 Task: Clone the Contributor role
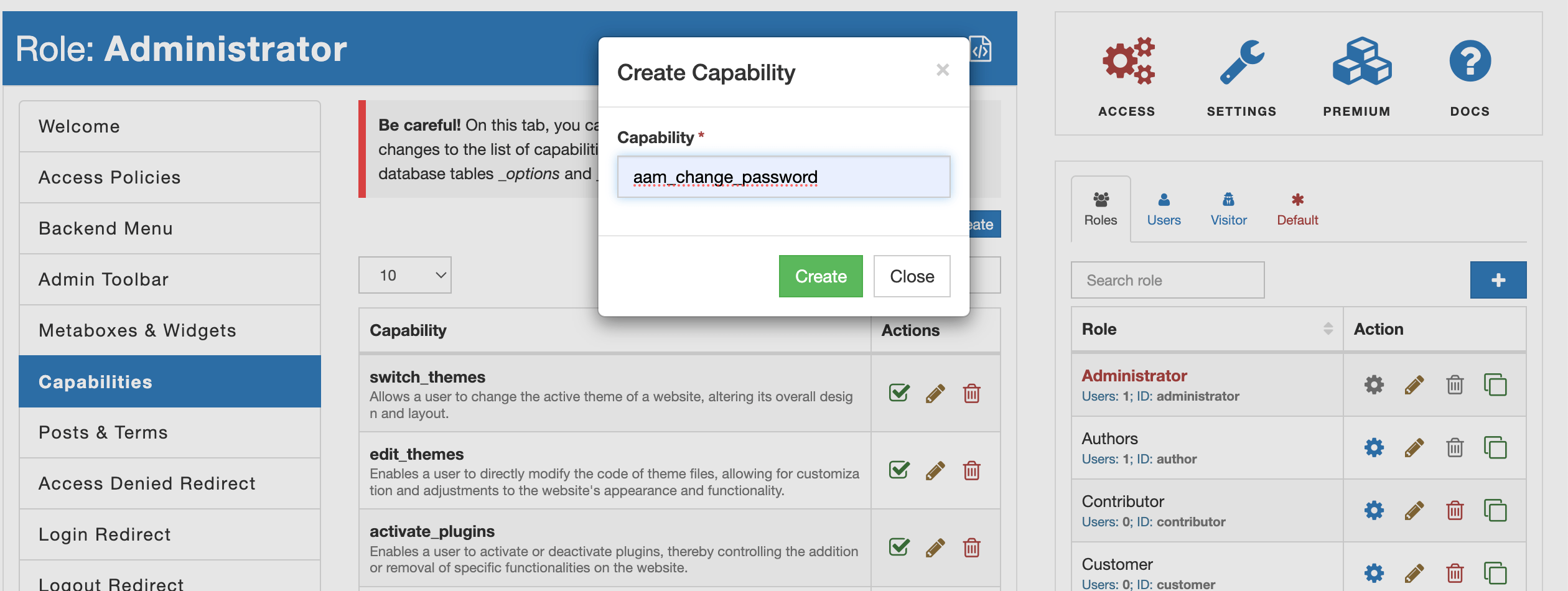click(1495, 510)
